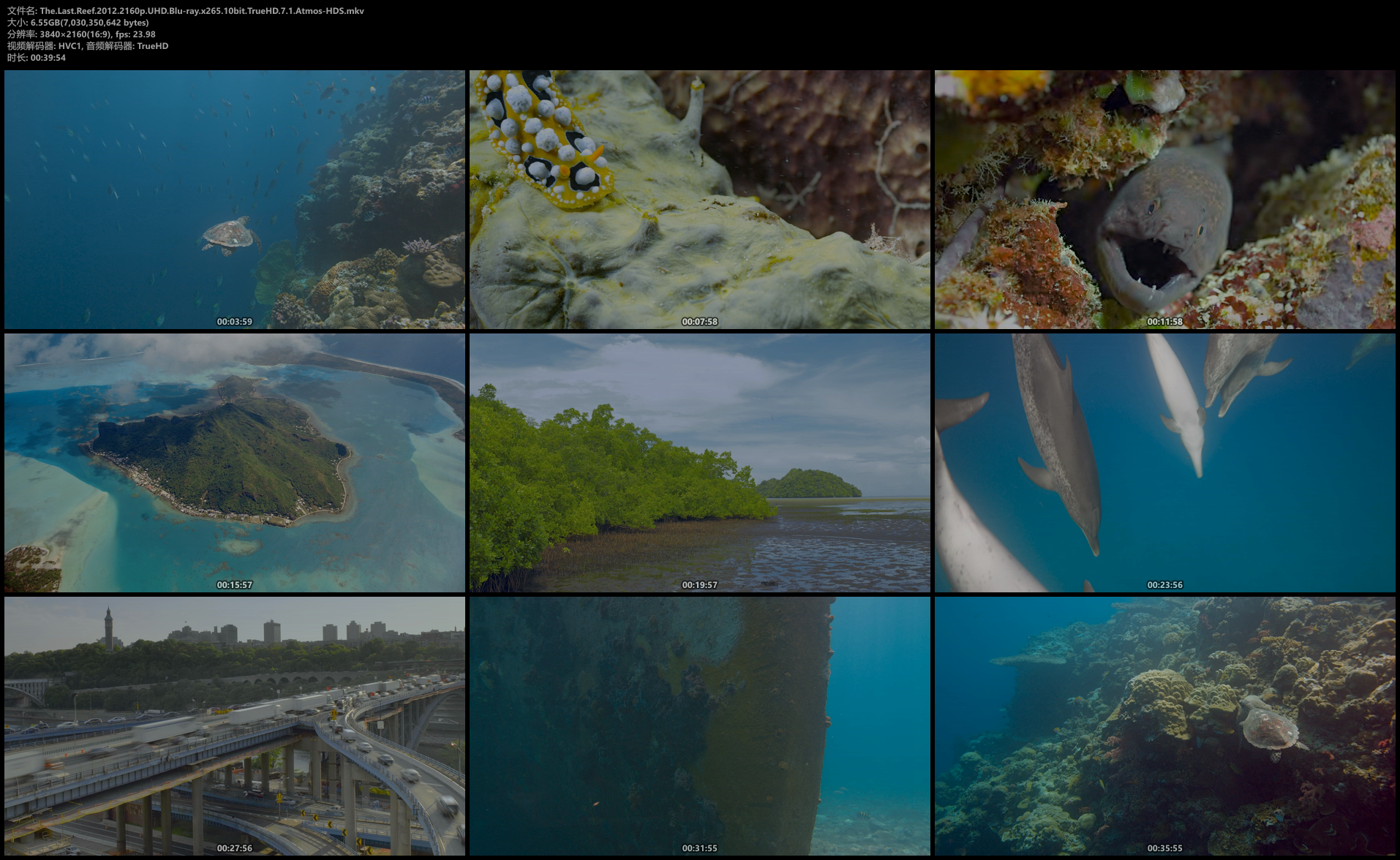Open the coral reef thumbnail at 00:35:55

click(1164, 725)
